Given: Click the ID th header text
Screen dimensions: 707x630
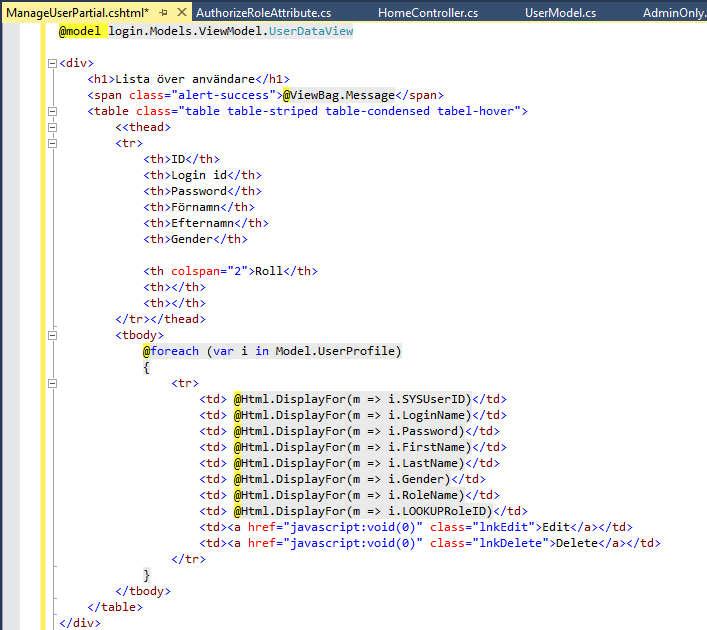Looking at the screenshot, I should (178, 159).
